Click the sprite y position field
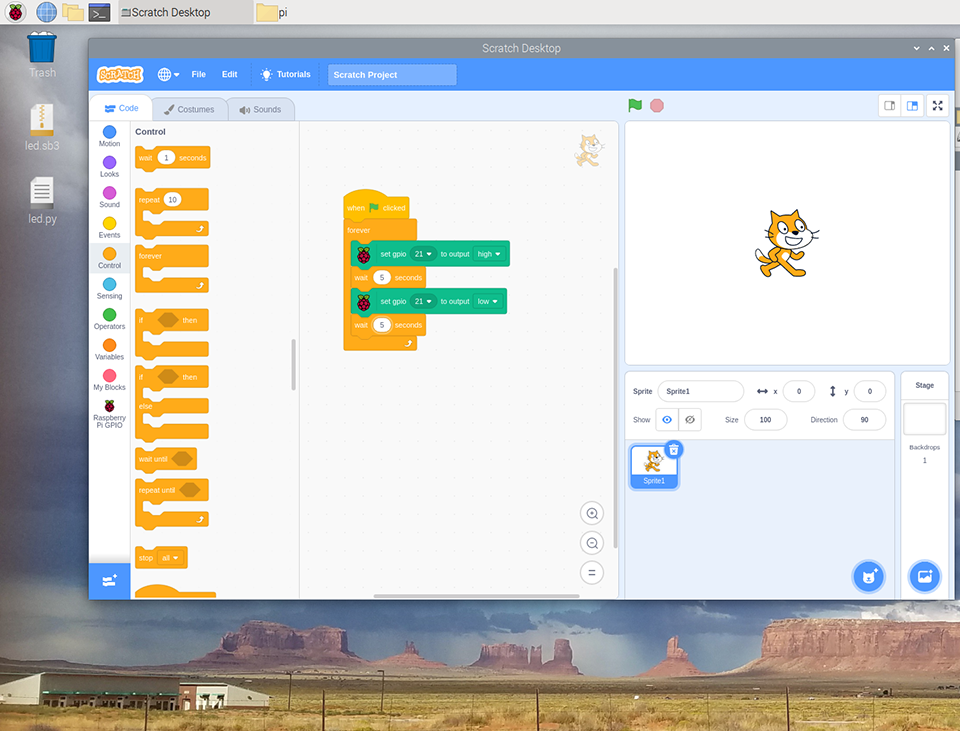Image resolution: width=960 pixels, height=731 pixels. click(869, 391)
